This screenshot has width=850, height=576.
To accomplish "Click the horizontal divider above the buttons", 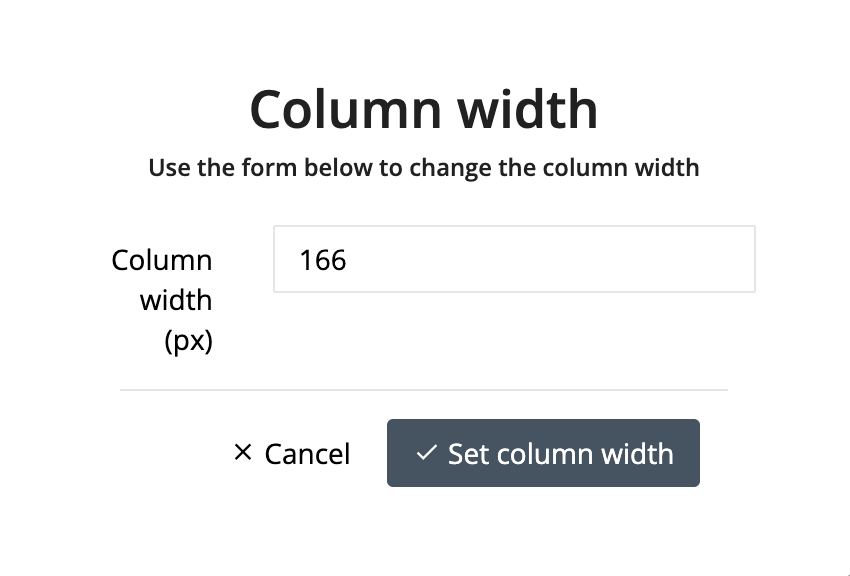I will [x=423, y=390].
